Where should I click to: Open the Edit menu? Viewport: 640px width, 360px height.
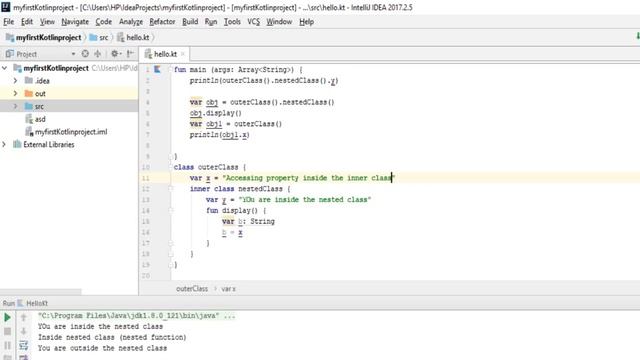27,22
